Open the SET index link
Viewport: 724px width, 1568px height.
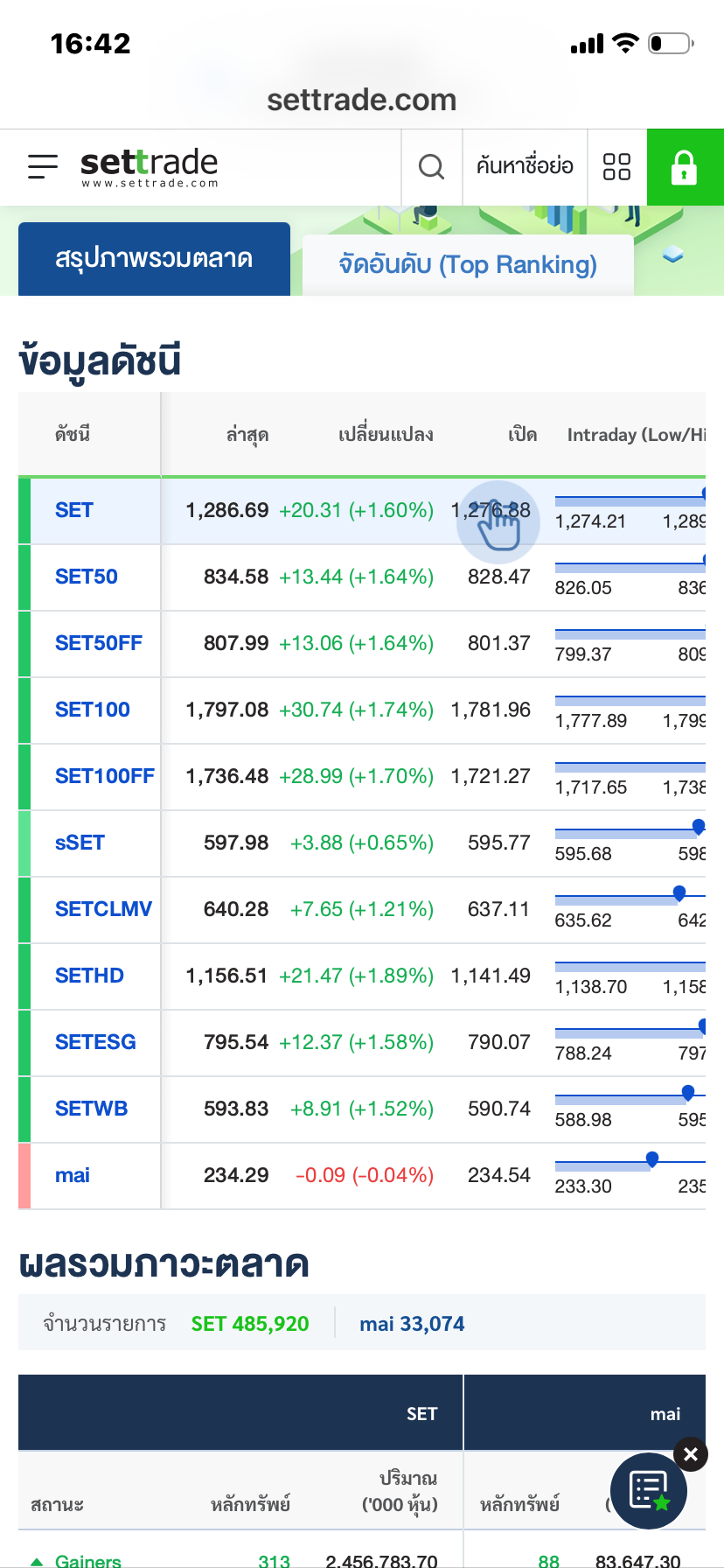click(x=74, y=510)
